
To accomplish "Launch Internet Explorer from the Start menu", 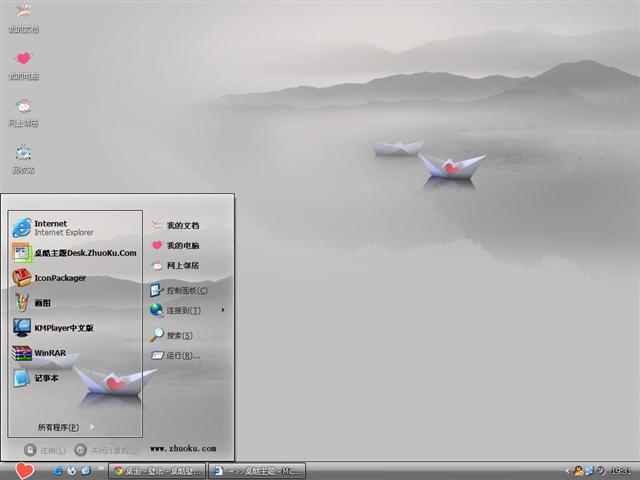I will pyautogui.click(x=76, y=228).
